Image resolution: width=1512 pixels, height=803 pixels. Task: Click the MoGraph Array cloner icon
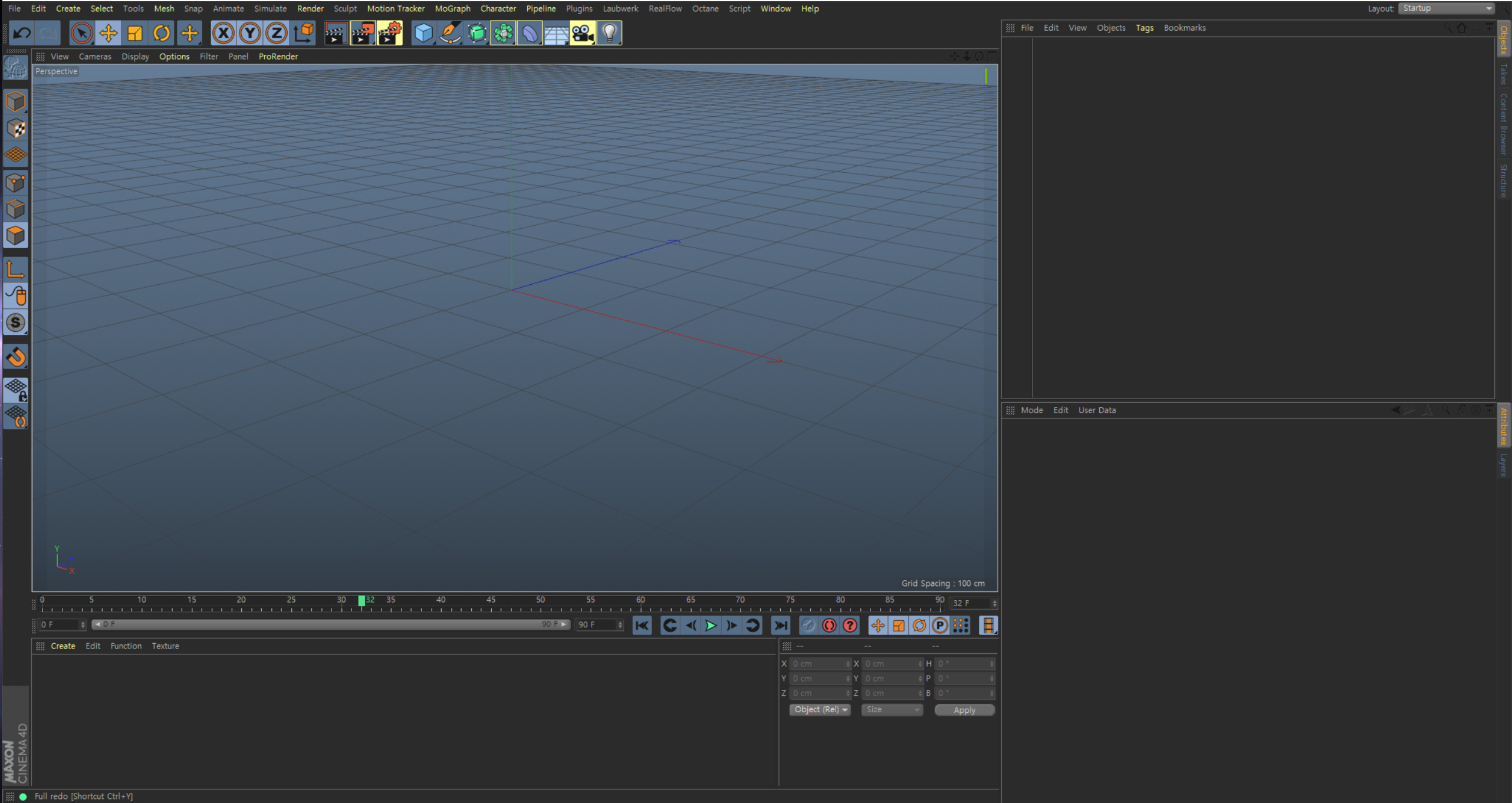point(503,33)
